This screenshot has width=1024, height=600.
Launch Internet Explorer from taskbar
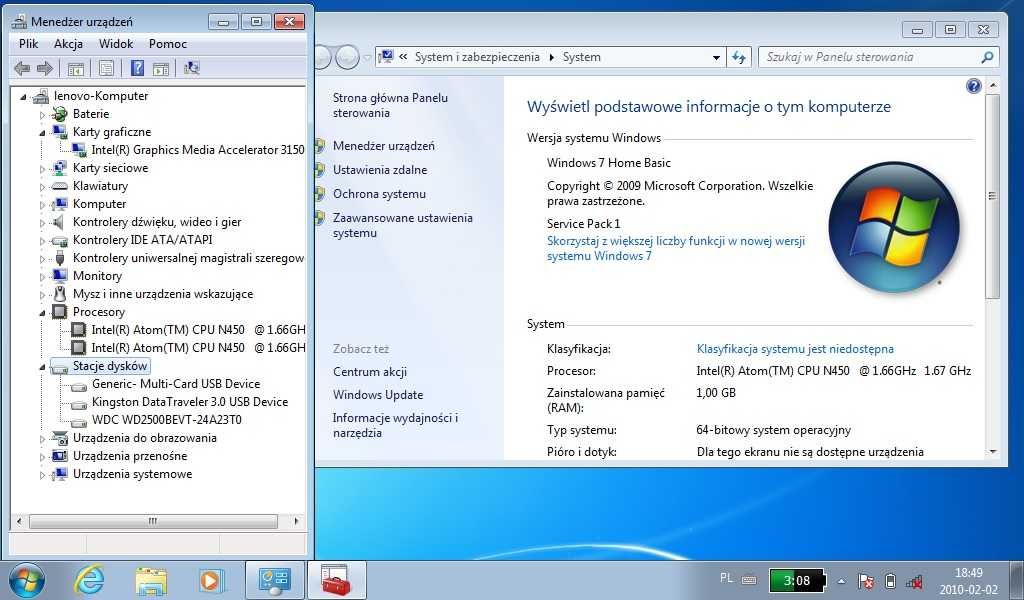89,580
